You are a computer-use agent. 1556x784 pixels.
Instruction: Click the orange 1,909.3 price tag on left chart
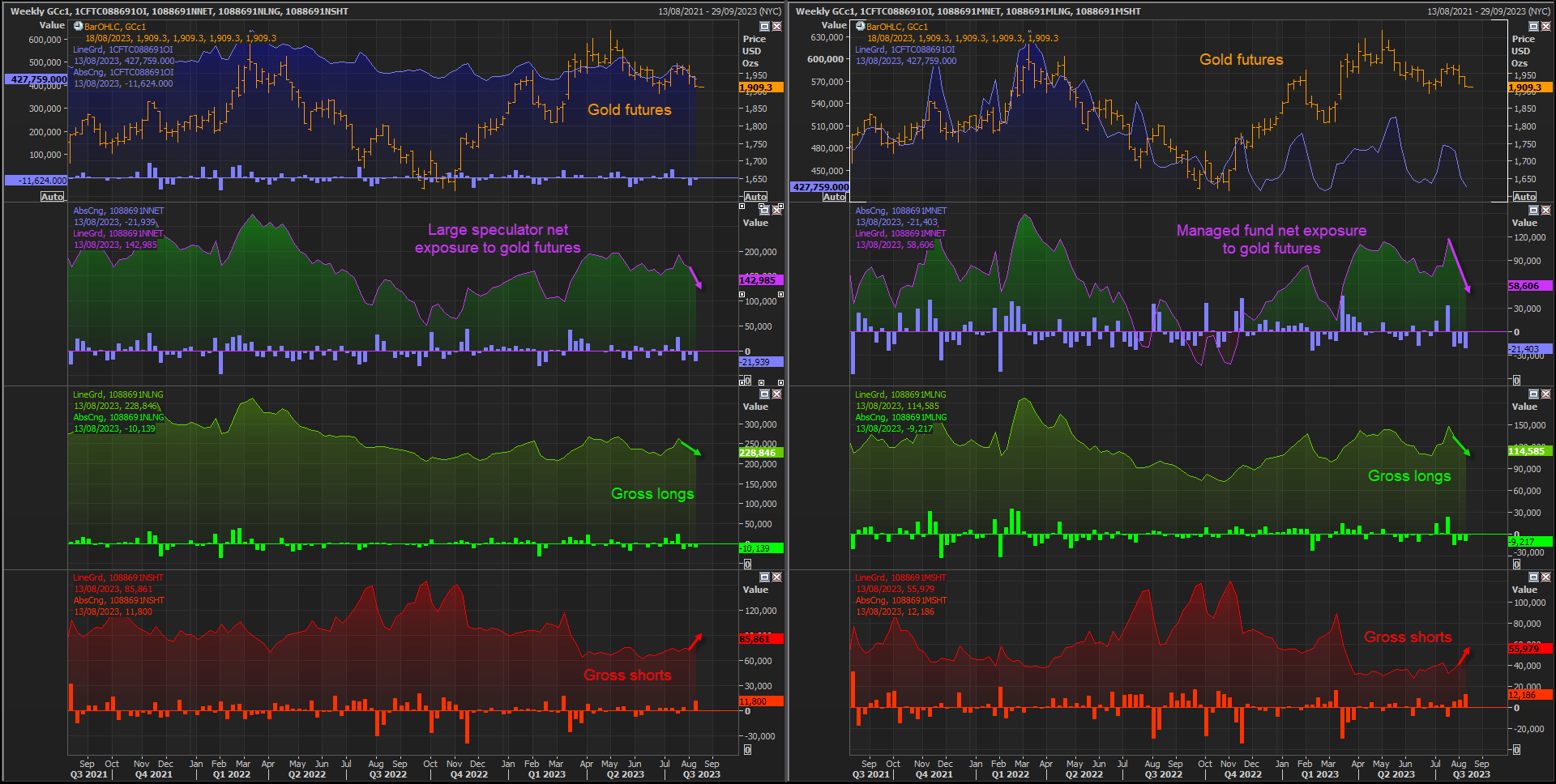pyautogui.click(x=761, y=87)
